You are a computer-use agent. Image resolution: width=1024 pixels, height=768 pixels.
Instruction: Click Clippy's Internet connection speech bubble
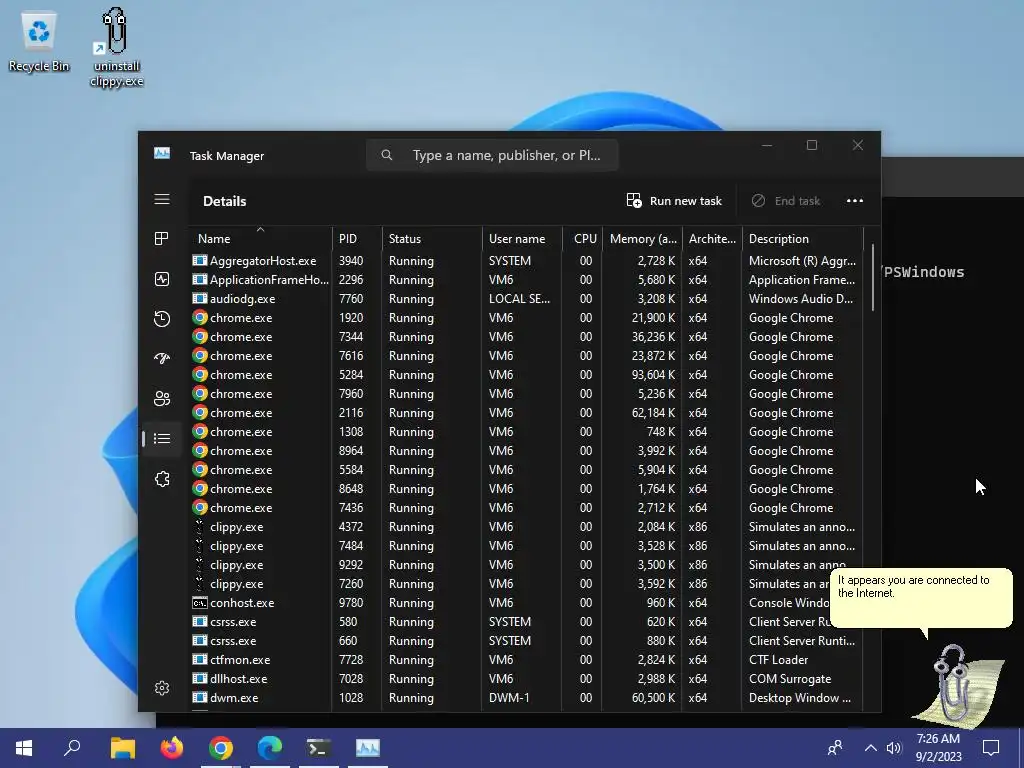click(x=921, y=598)
